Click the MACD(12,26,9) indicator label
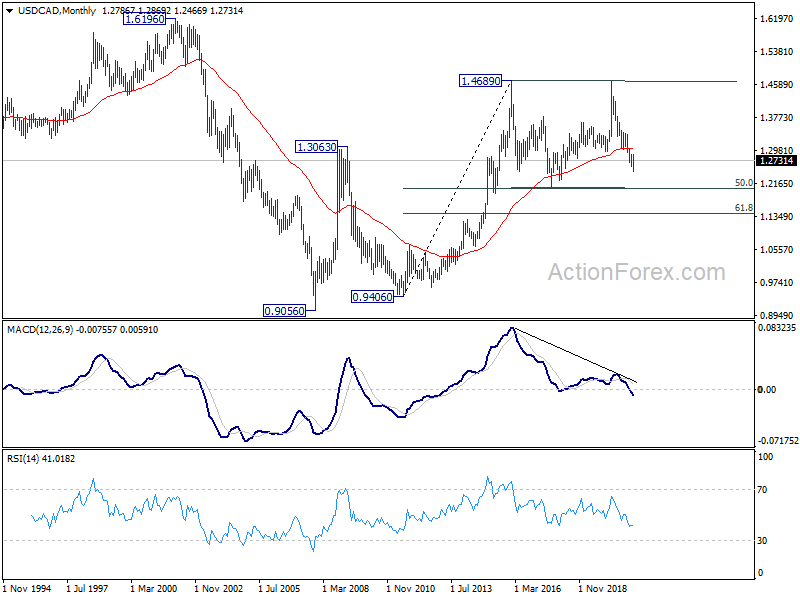Viewport: 800px width, 600px height. coord(40,329)
